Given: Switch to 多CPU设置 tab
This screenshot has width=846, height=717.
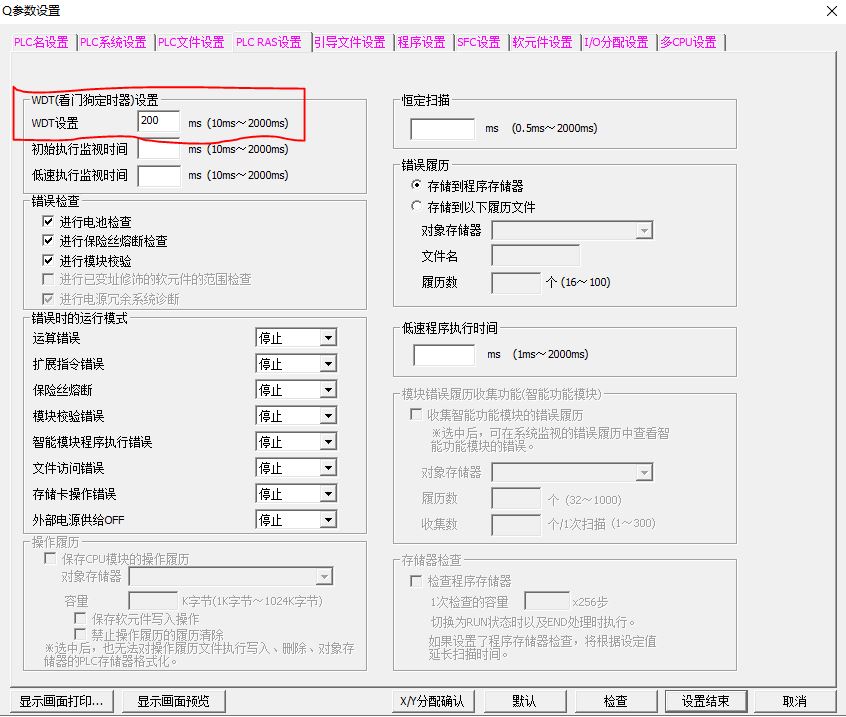Looking at the screenshot, I should coord(688,42).
